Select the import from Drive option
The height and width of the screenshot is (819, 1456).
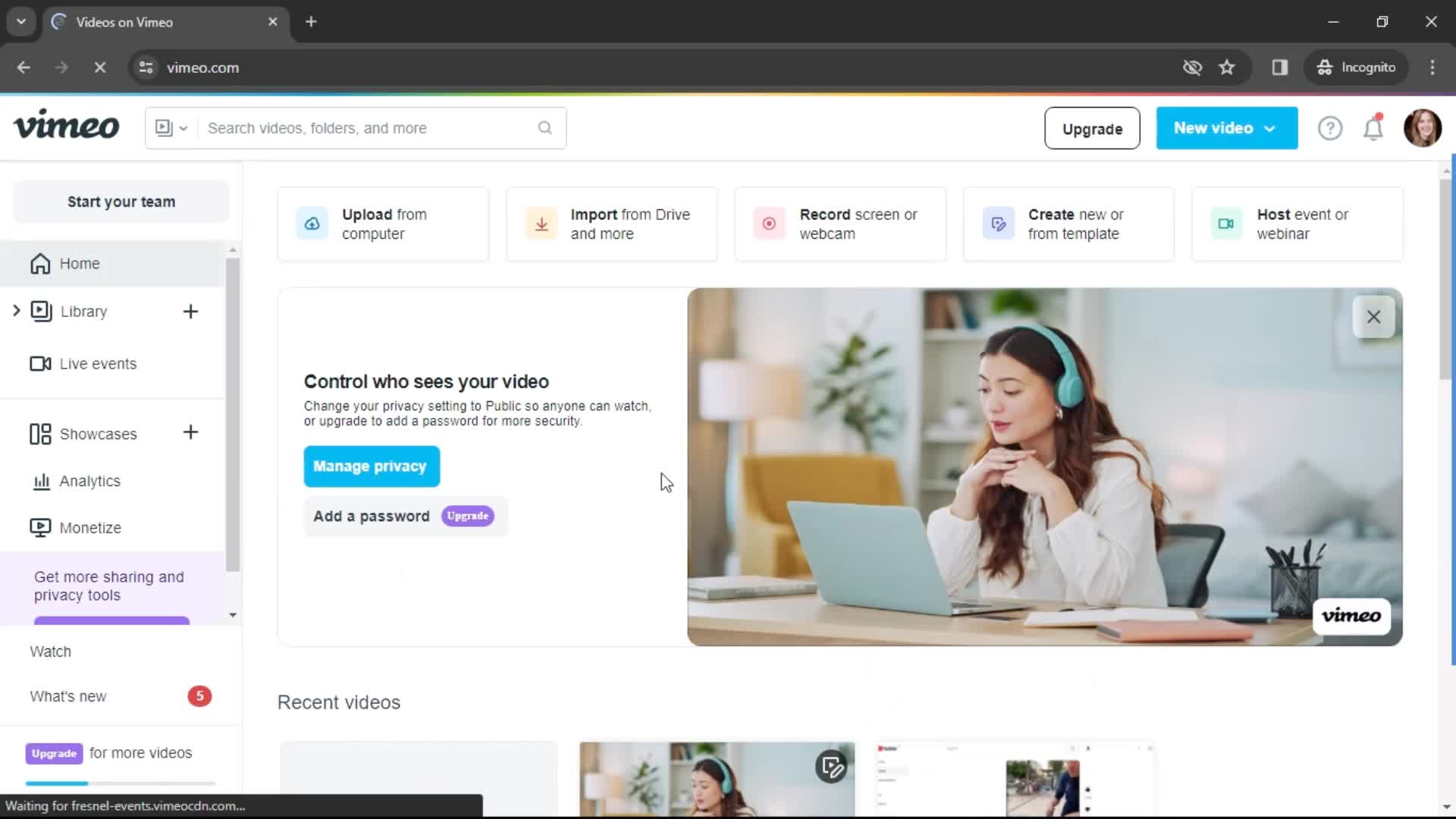click(612, 223)
